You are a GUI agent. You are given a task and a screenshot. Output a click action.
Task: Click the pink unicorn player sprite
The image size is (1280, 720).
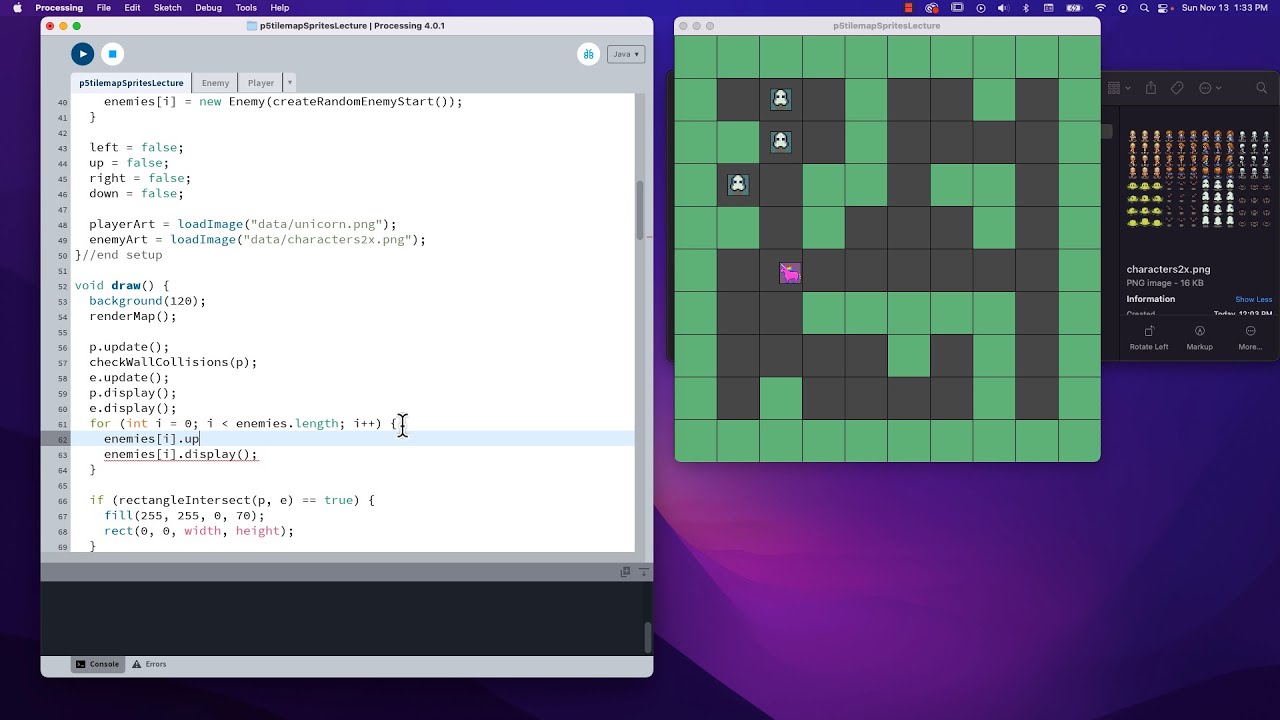(790, 273)
